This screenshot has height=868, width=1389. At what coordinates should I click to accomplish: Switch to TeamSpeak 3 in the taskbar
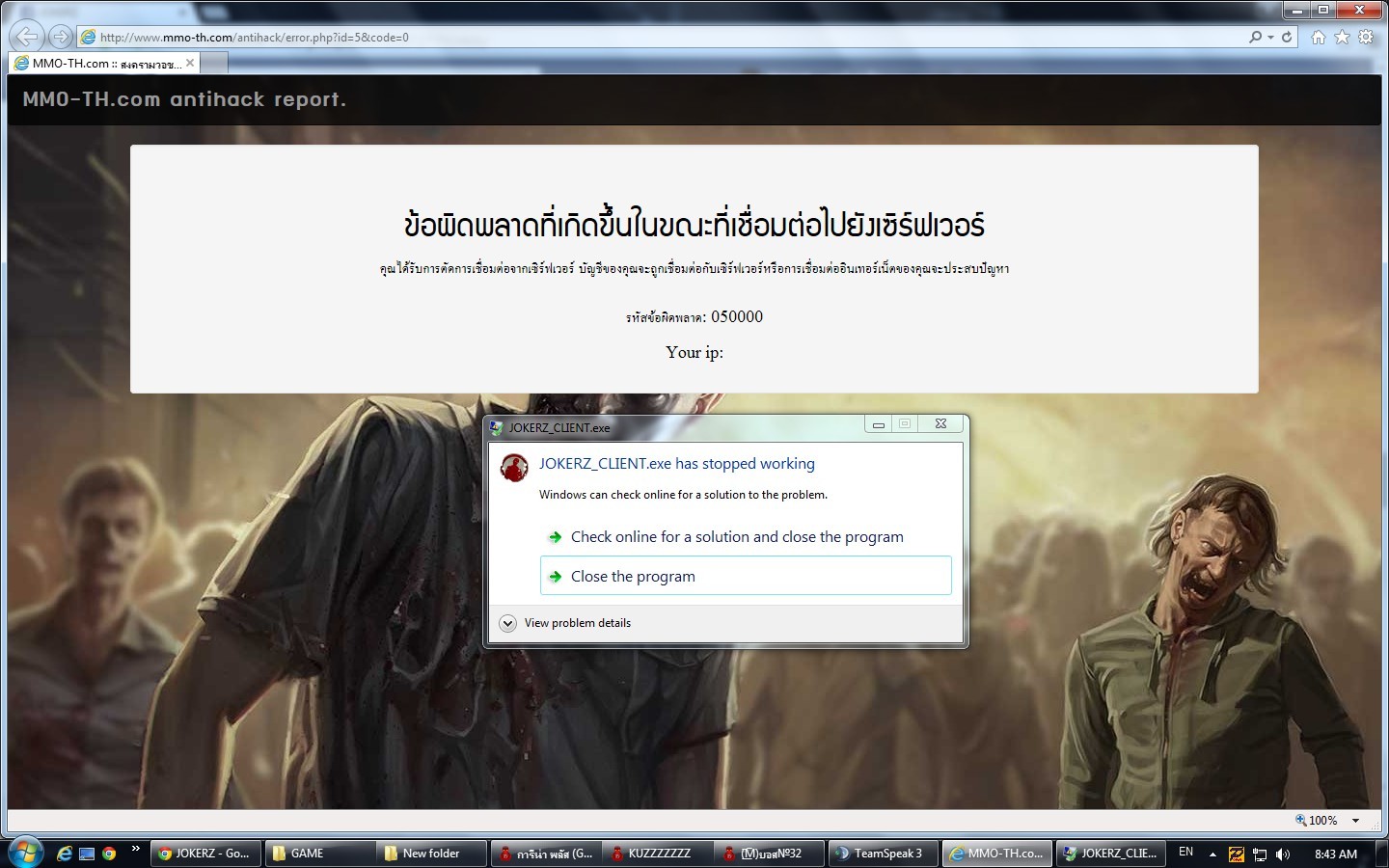[x=884, y=854]
